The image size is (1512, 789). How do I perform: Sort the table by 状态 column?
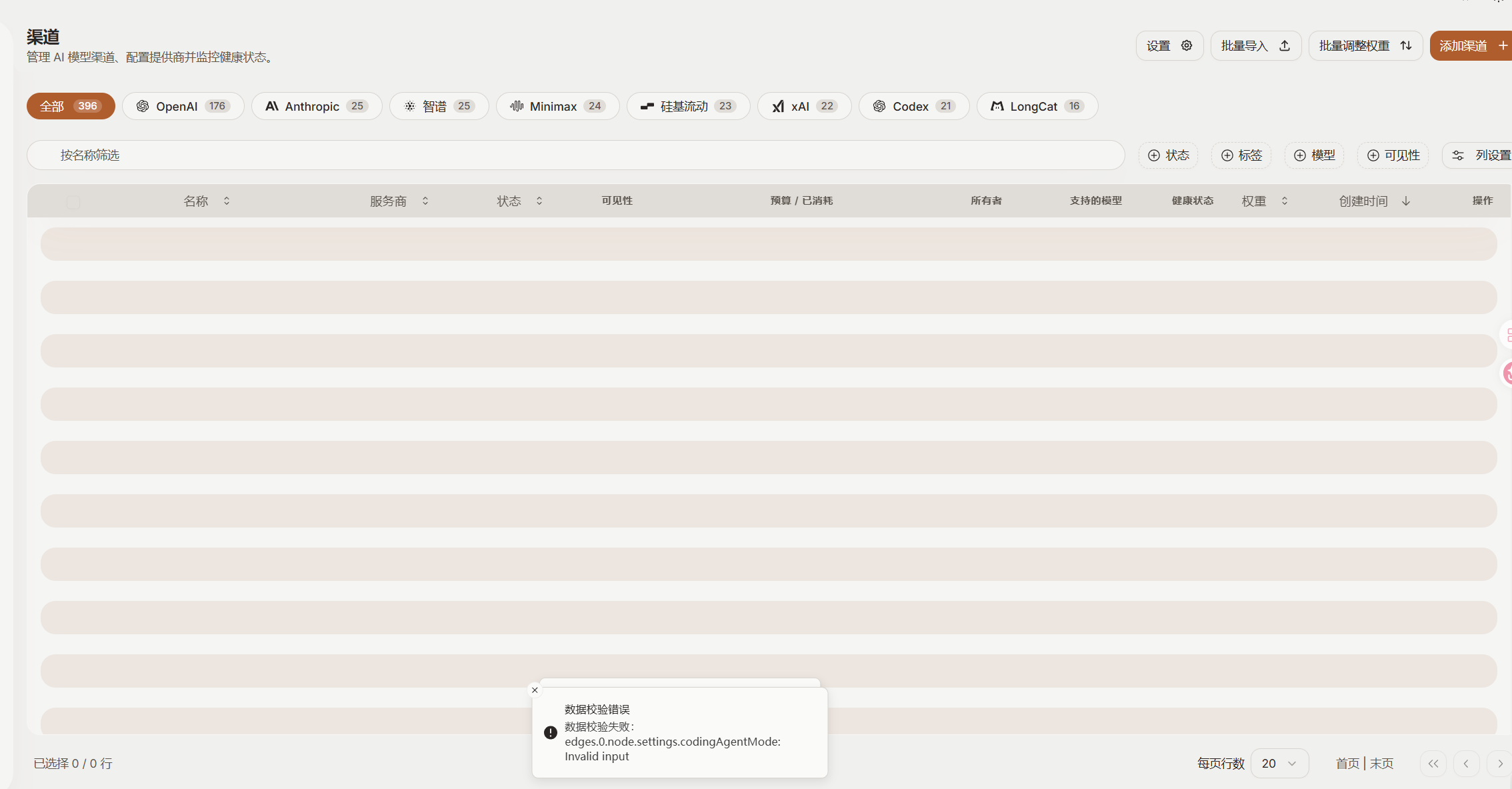point(520,201)
